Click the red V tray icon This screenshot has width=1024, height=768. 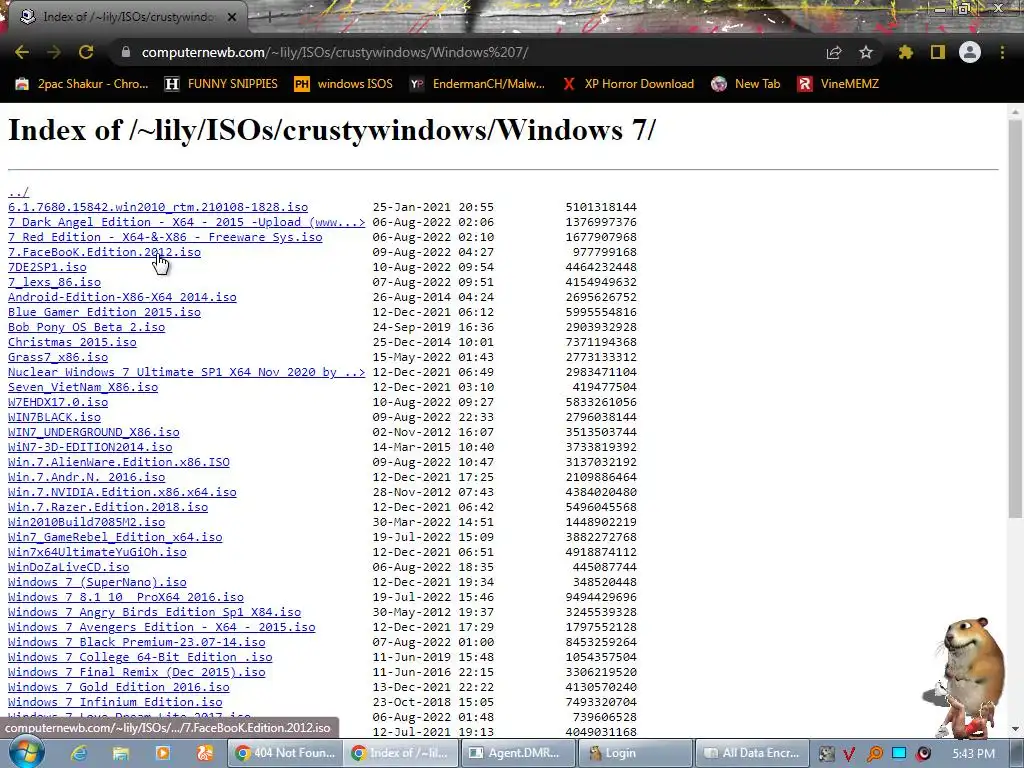tap(850, 754)
